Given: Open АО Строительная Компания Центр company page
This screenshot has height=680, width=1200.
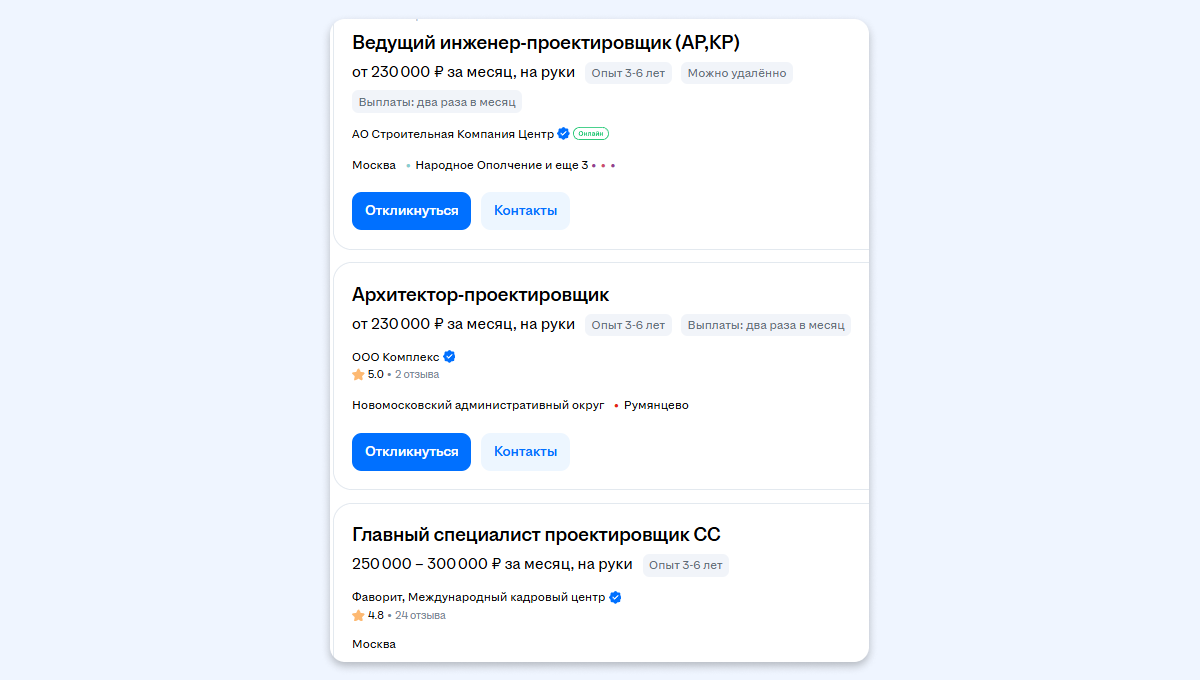Looking at the screenshot, I should (x=452, y=134).
